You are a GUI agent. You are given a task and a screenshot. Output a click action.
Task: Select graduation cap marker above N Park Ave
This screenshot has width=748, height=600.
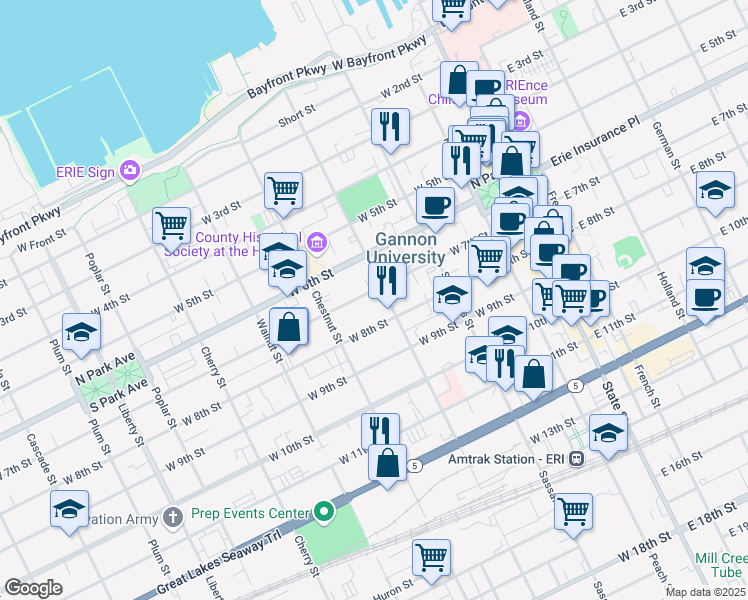81,333
